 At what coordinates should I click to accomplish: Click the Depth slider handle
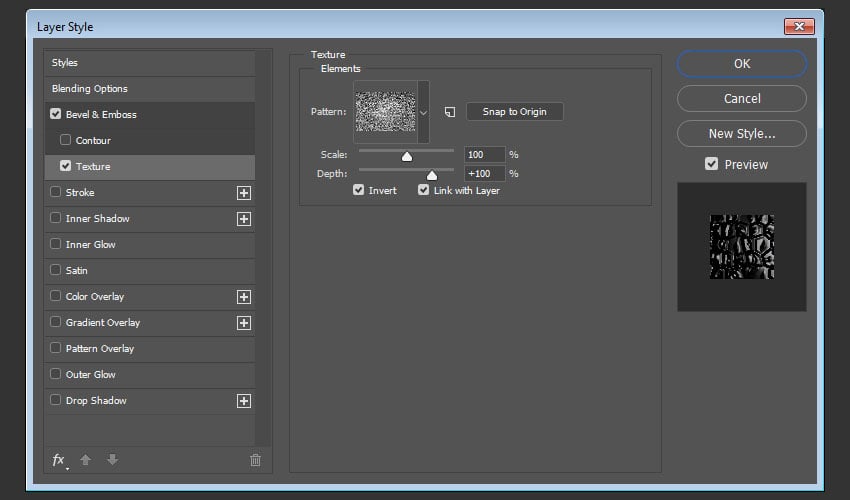pyautogui.click(x=432, y=175)
